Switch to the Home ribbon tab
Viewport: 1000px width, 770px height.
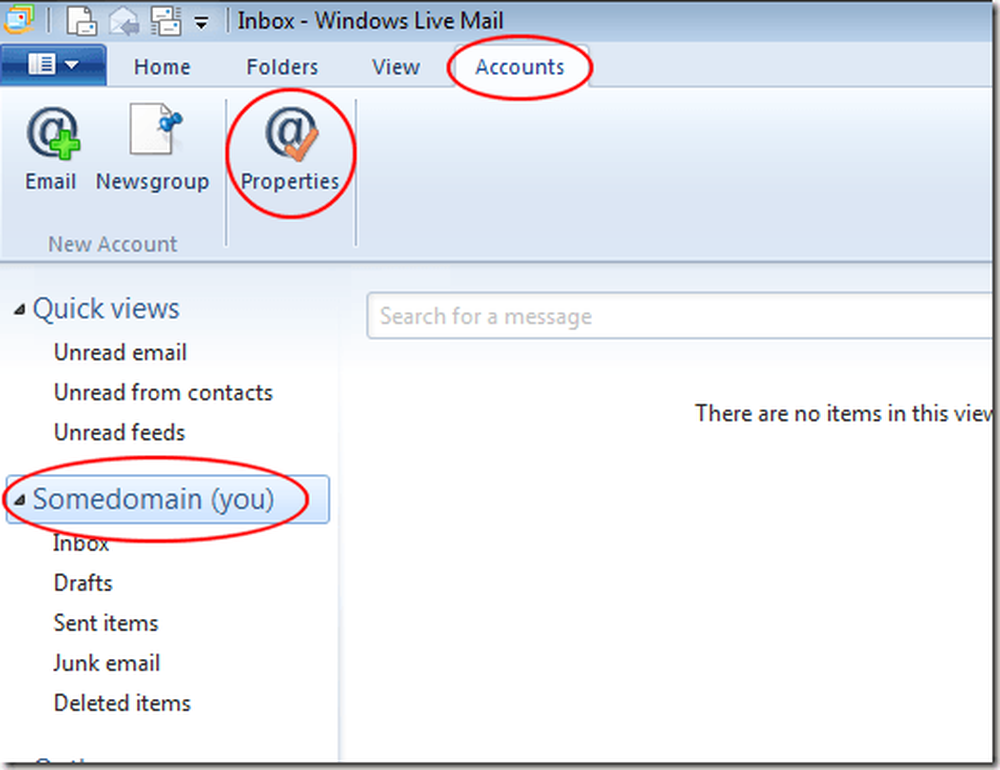click(162, 67)
